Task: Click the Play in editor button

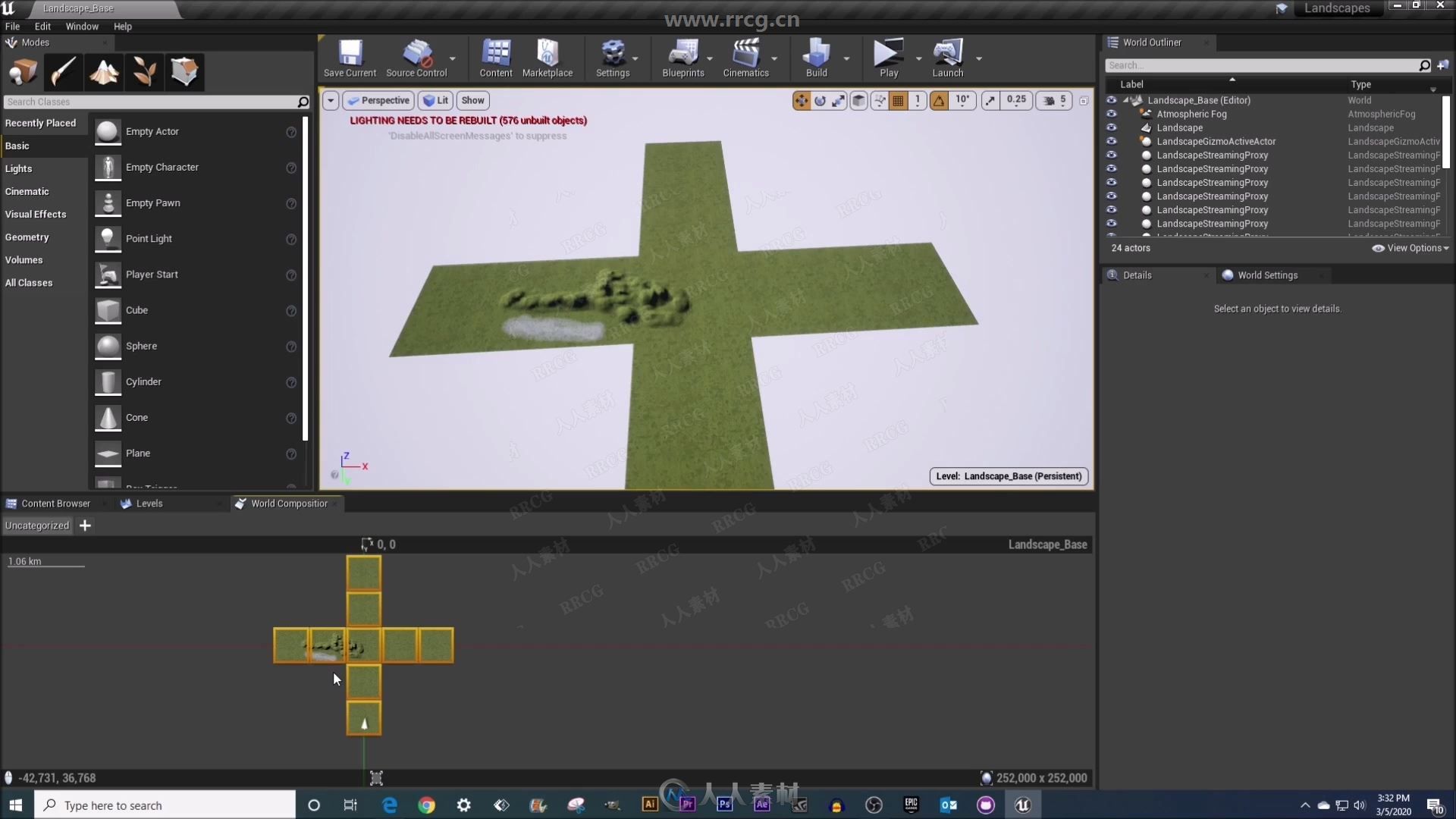Action: tap(887, 57)
